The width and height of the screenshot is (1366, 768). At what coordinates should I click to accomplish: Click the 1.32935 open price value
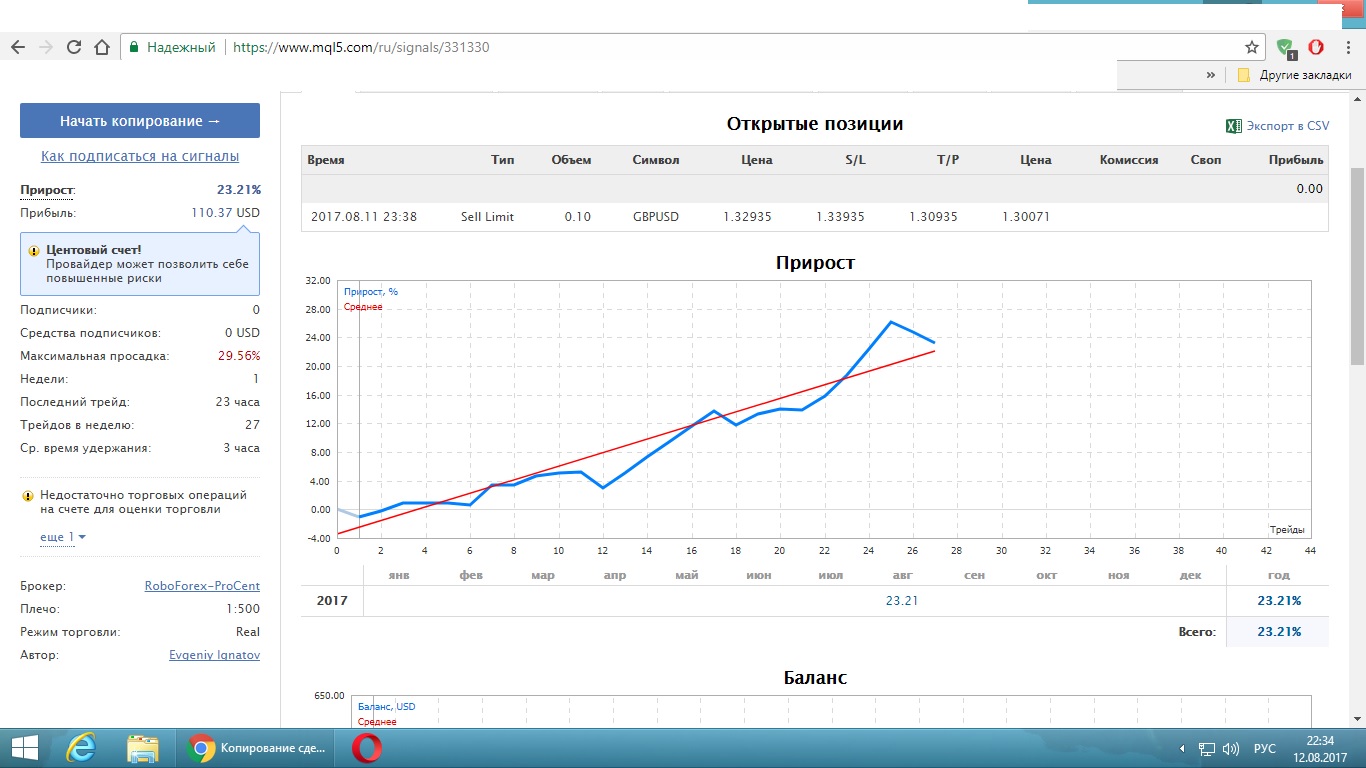pyautogui.click(x=748, y=217)
